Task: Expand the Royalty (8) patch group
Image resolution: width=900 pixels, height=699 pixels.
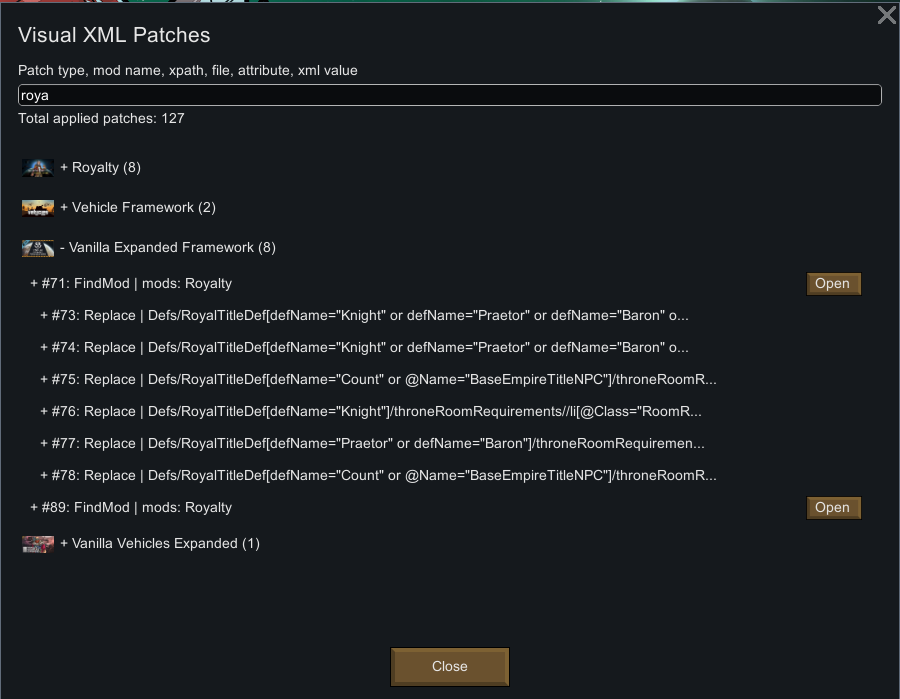Action: [x=100, y=168]
